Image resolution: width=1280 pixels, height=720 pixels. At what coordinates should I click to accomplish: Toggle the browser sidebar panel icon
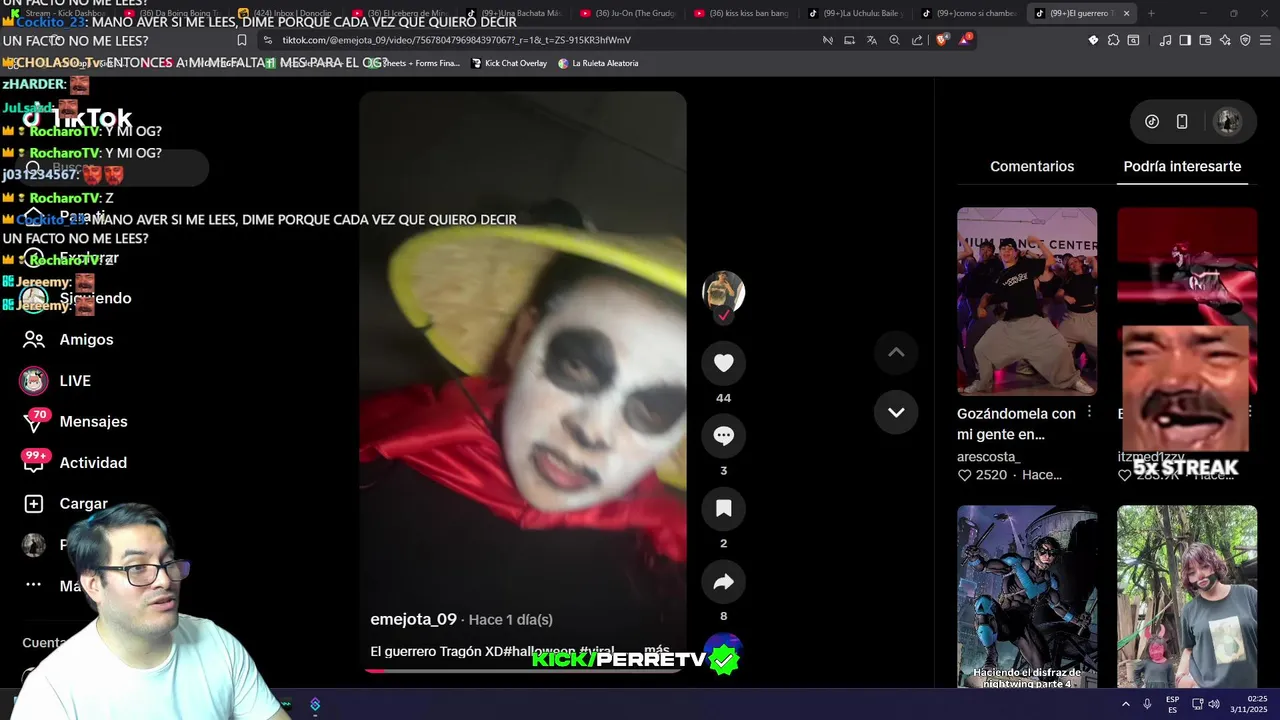pos(1185,40)
